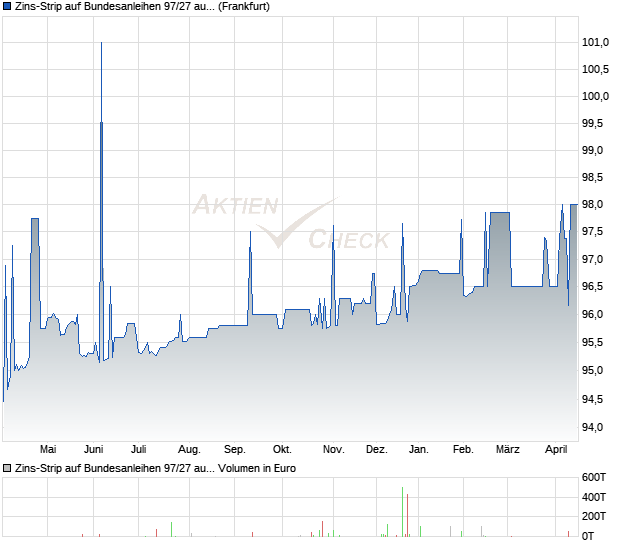Click the gray legend square beside Volumen title
This screenshot has height=546, width=620.
7,469
